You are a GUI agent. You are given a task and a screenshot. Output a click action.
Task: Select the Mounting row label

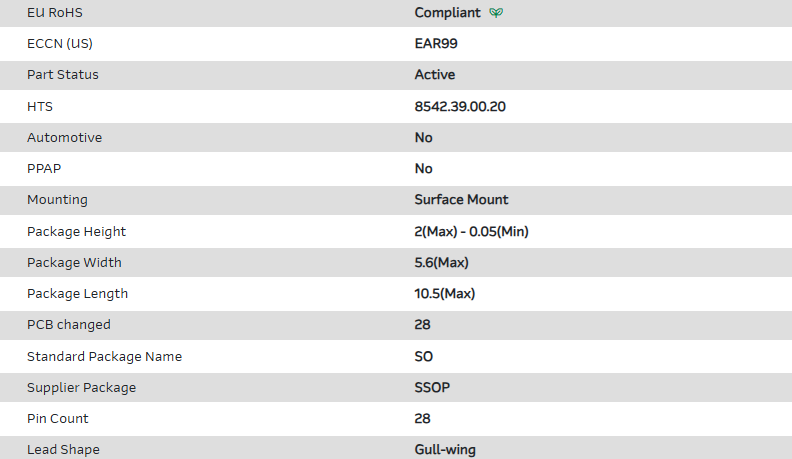pos(57,199)
